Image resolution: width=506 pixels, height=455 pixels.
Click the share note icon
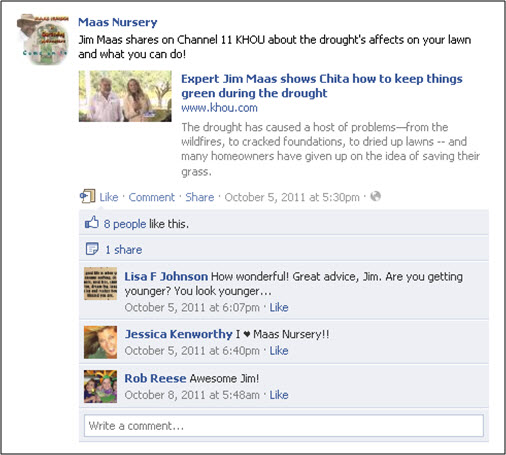[92, 249]
